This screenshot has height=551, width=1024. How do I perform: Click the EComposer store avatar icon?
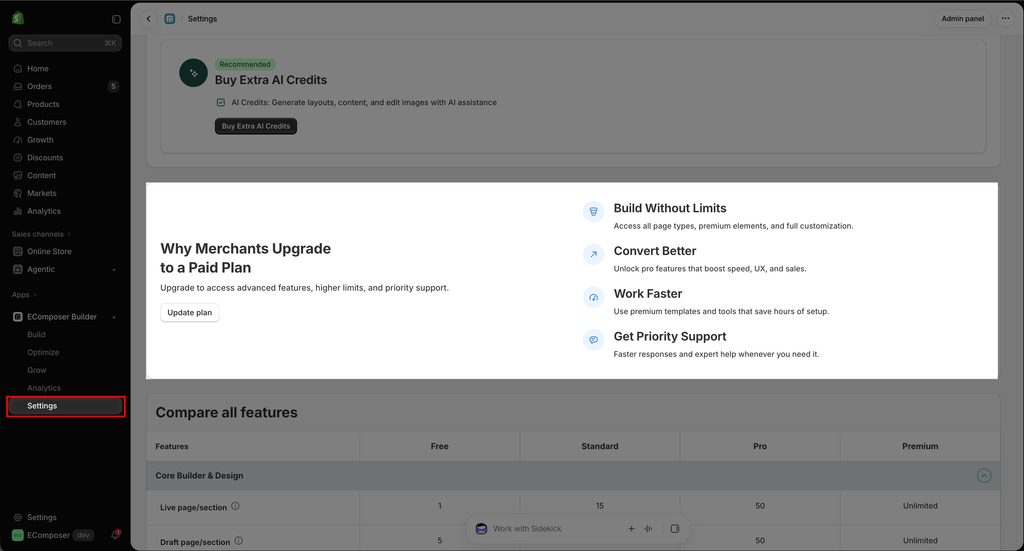(18, 535)
